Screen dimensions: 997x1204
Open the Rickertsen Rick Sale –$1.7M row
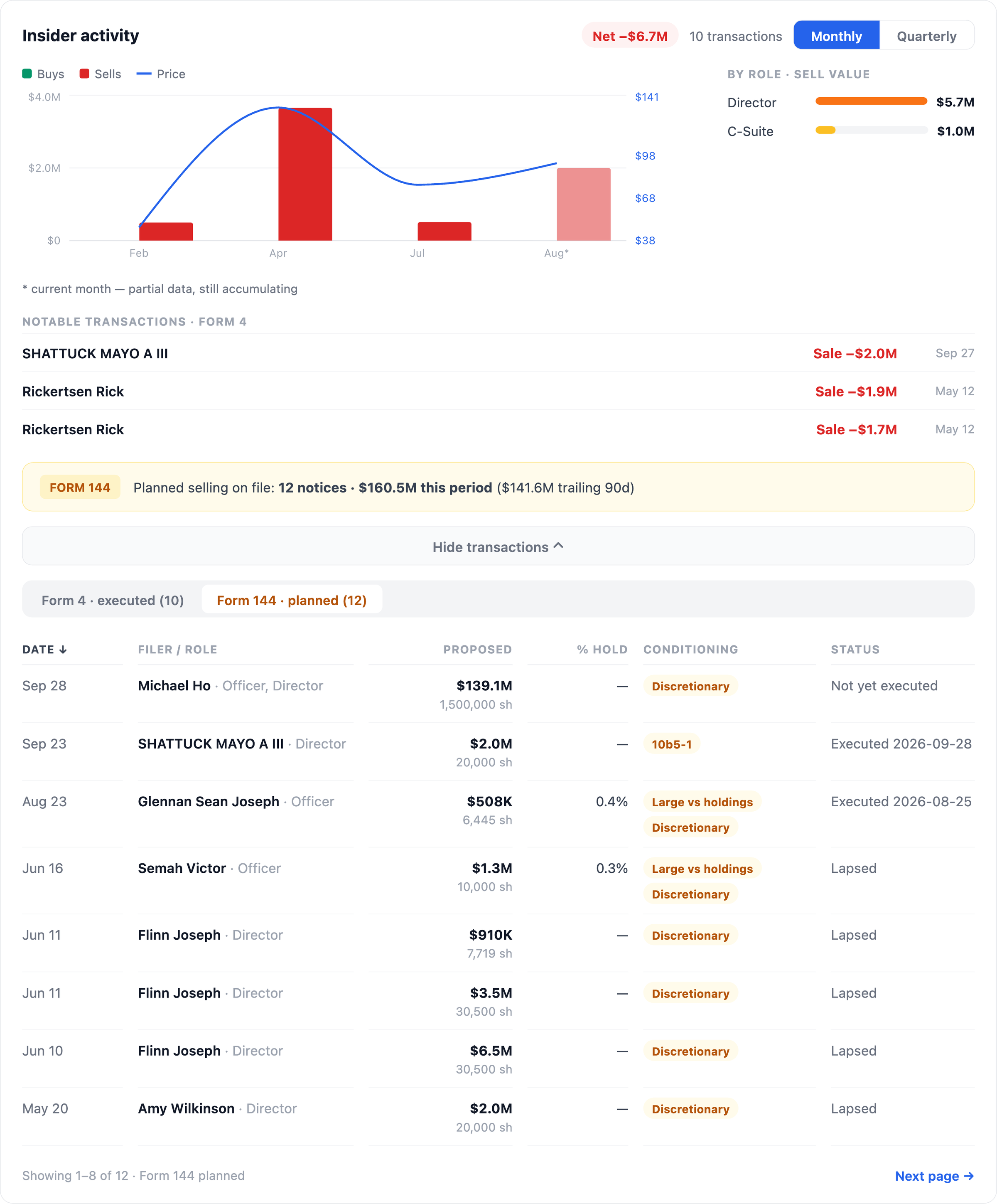(x=498, y=429)
